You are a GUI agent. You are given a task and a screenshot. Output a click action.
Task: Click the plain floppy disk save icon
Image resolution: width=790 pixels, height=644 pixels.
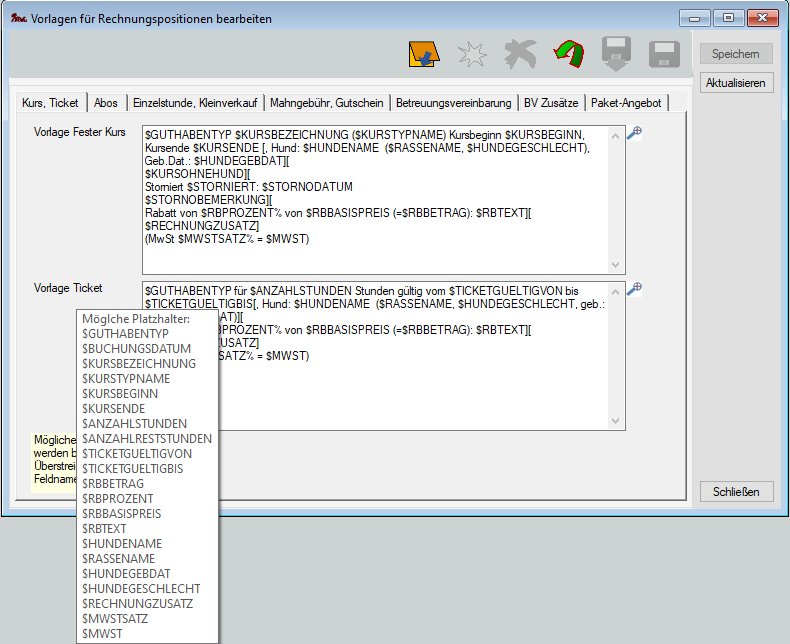[x=663, y=56]
